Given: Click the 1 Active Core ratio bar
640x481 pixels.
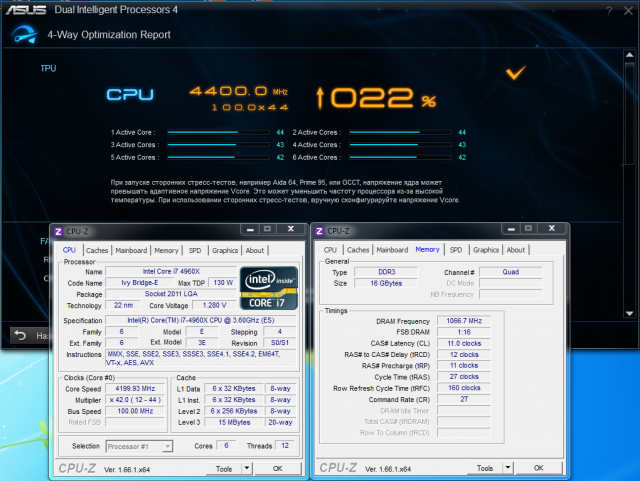Looking at the screenshot, I should click(x=218, y=132).
